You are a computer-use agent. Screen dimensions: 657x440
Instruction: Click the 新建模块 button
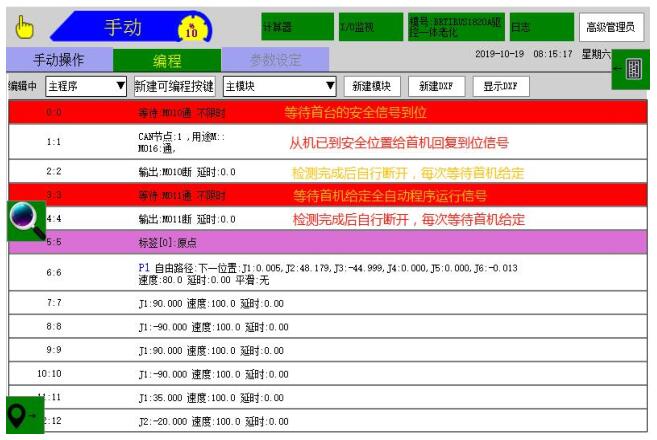click(372, 86)
